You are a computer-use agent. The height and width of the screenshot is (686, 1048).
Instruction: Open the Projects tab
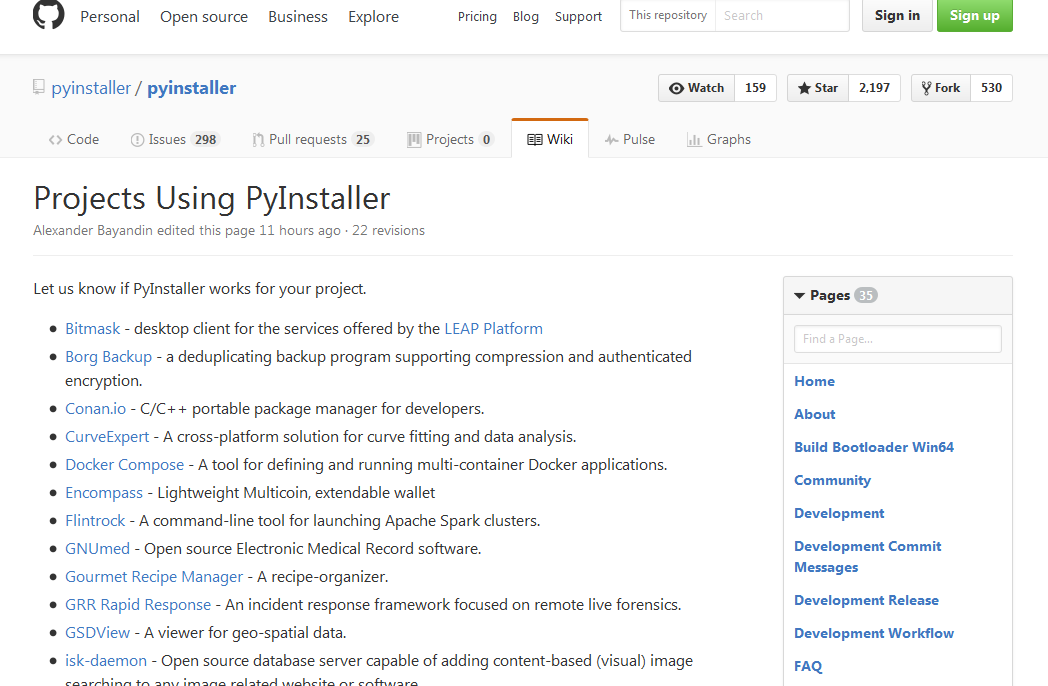(x=450, y=139)
